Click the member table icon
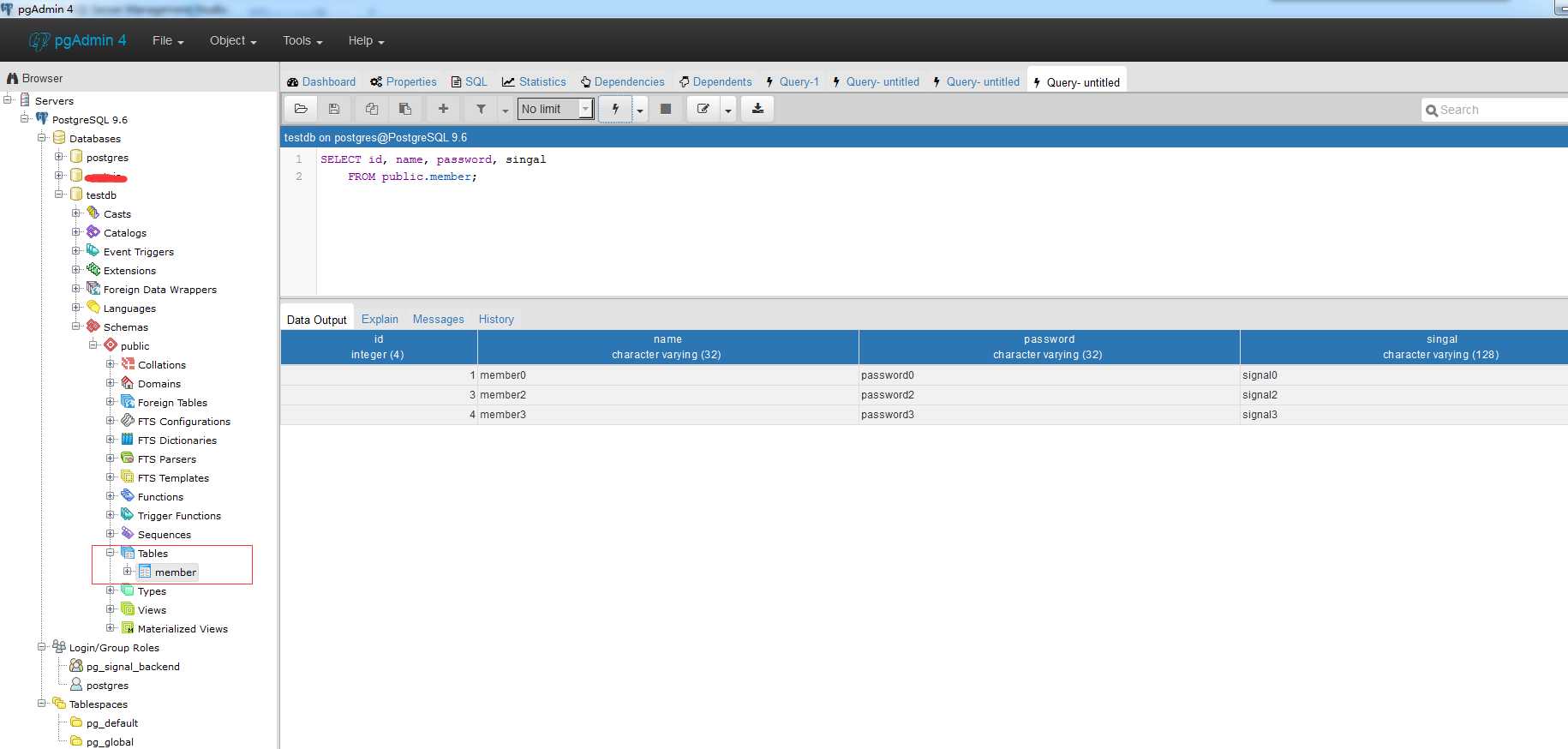 pyautogui.click(x=145, y=571)
